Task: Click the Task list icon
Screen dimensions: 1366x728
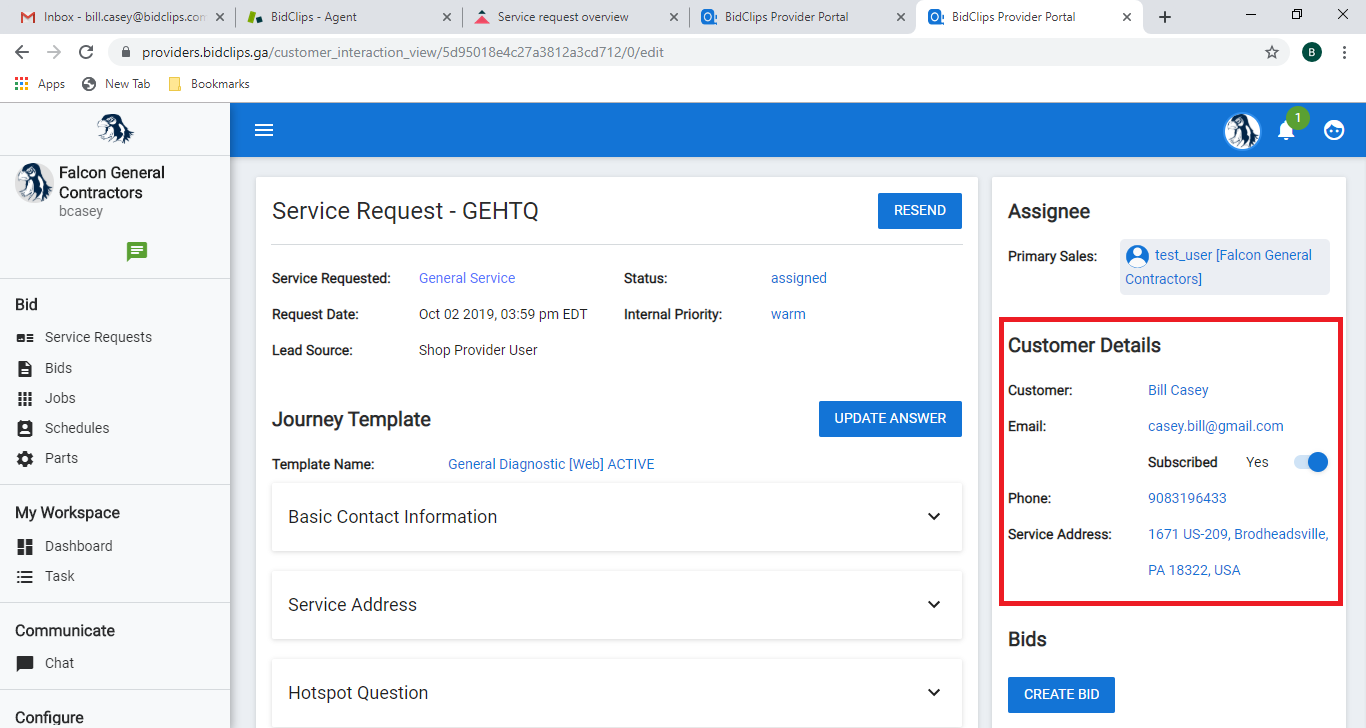Action: [25, 576]
